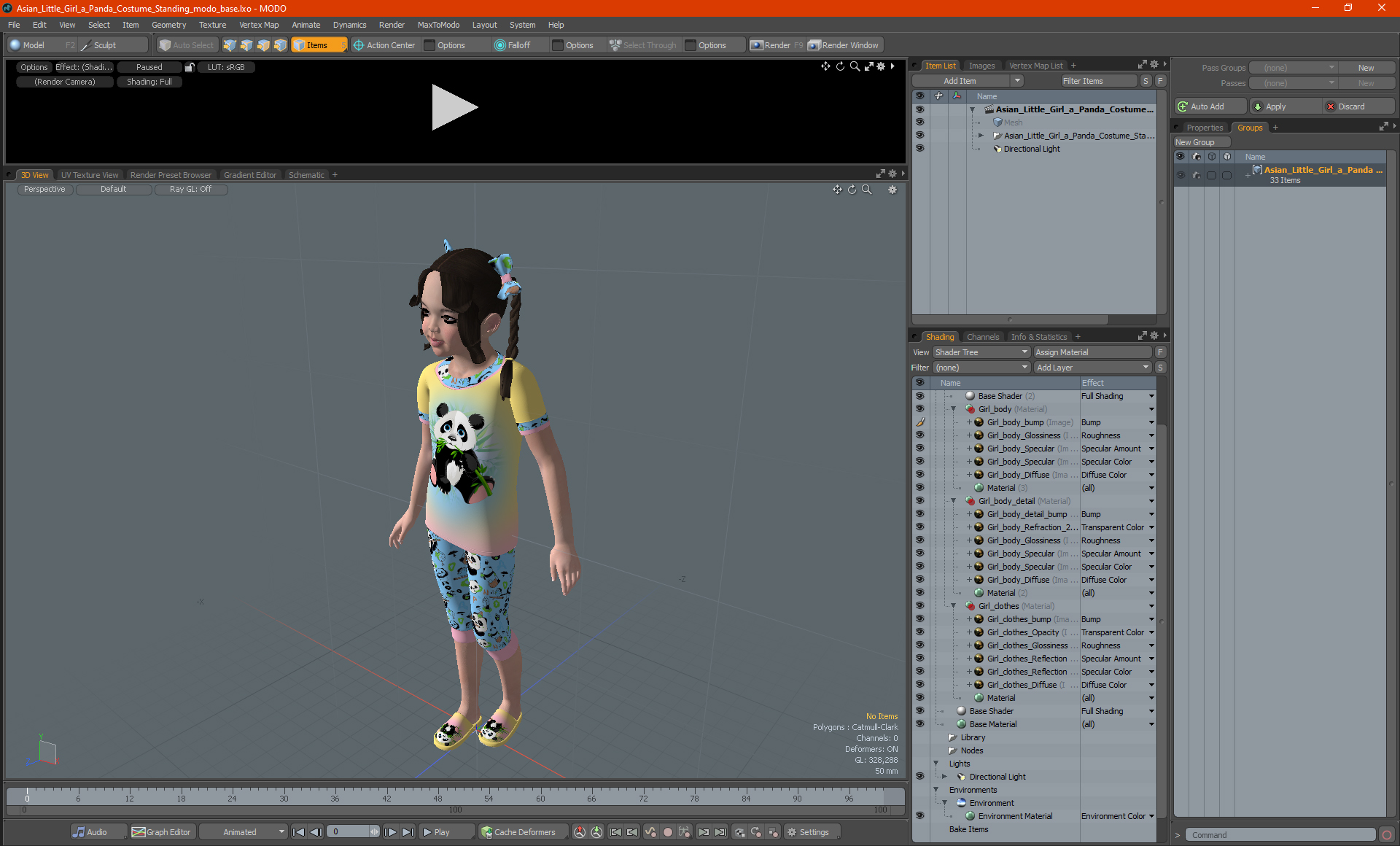Viewport: 1400px width, 846px height.
Task: Open the Sculpt tool layout
Action: tap(104, 45)
